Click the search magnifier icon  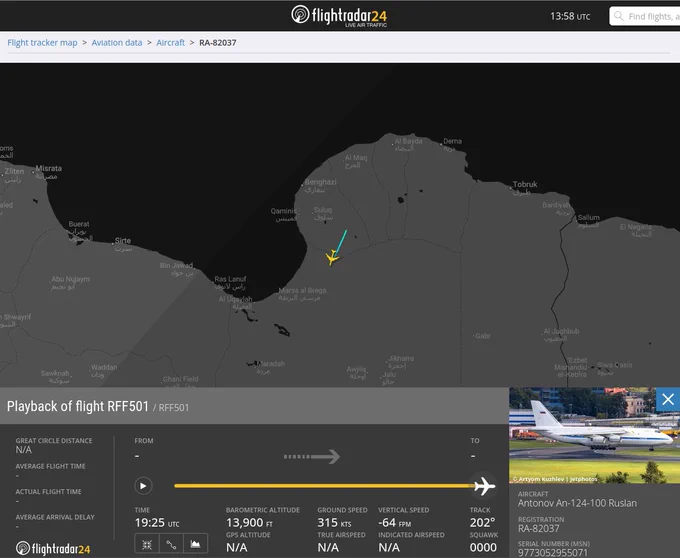pos(619,16)
